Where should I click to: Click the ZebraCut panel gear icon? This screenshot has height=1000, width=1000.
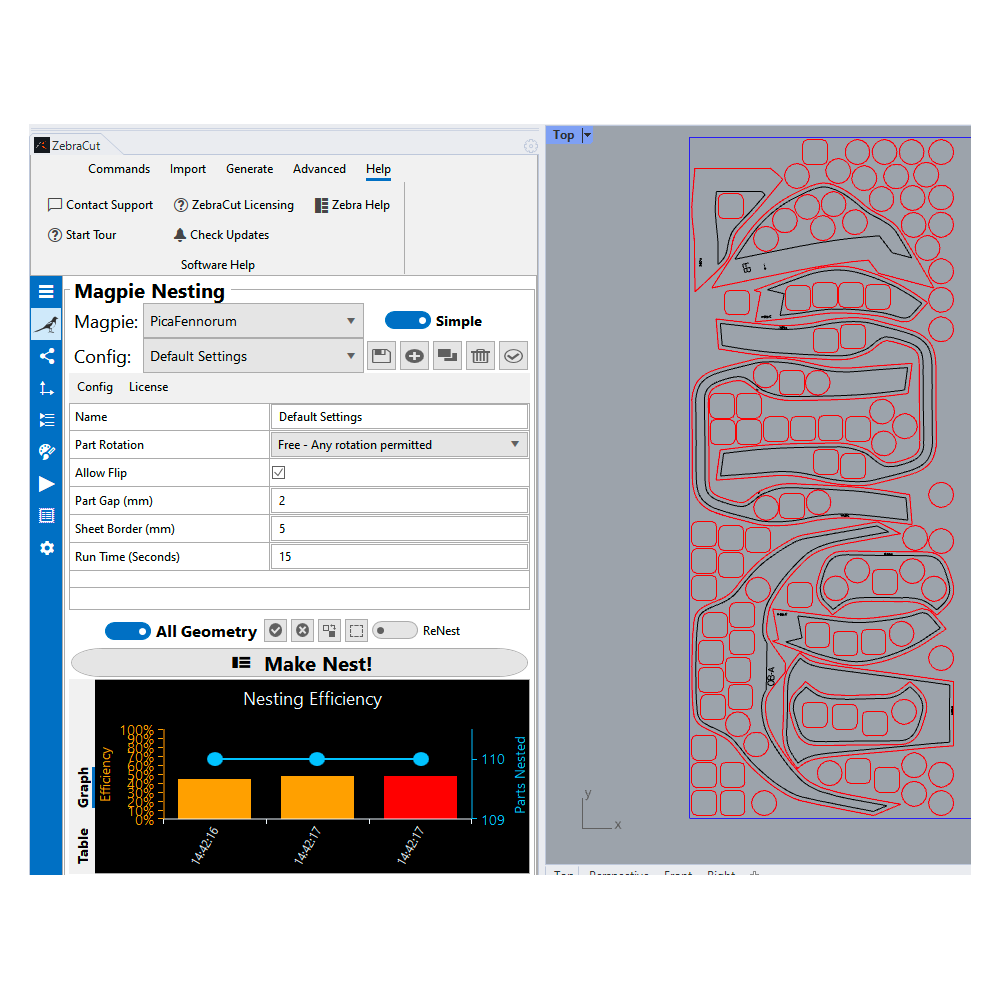point(530,146)
